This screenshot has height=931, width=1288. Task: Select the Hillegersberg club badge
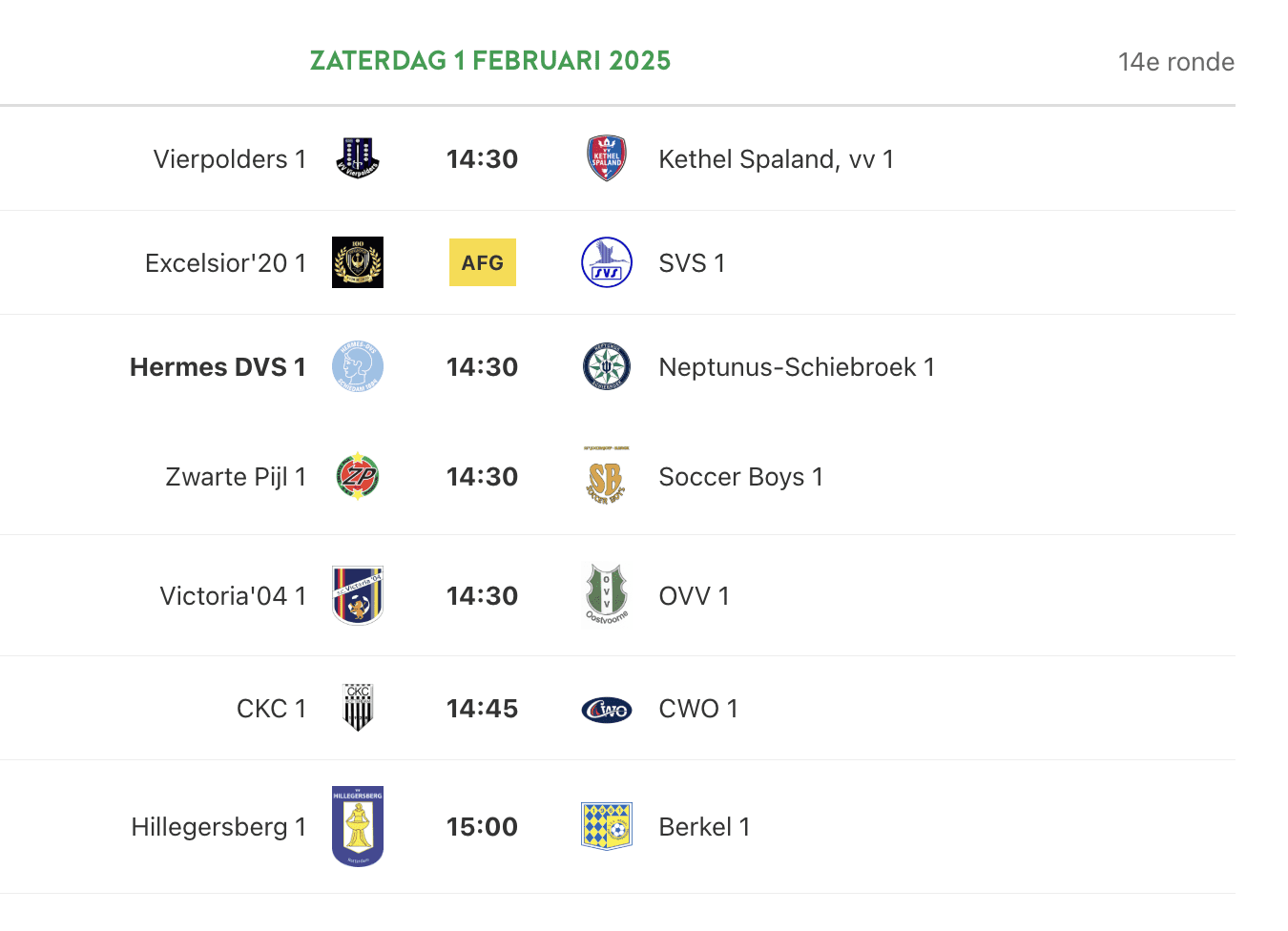point(358,826)
